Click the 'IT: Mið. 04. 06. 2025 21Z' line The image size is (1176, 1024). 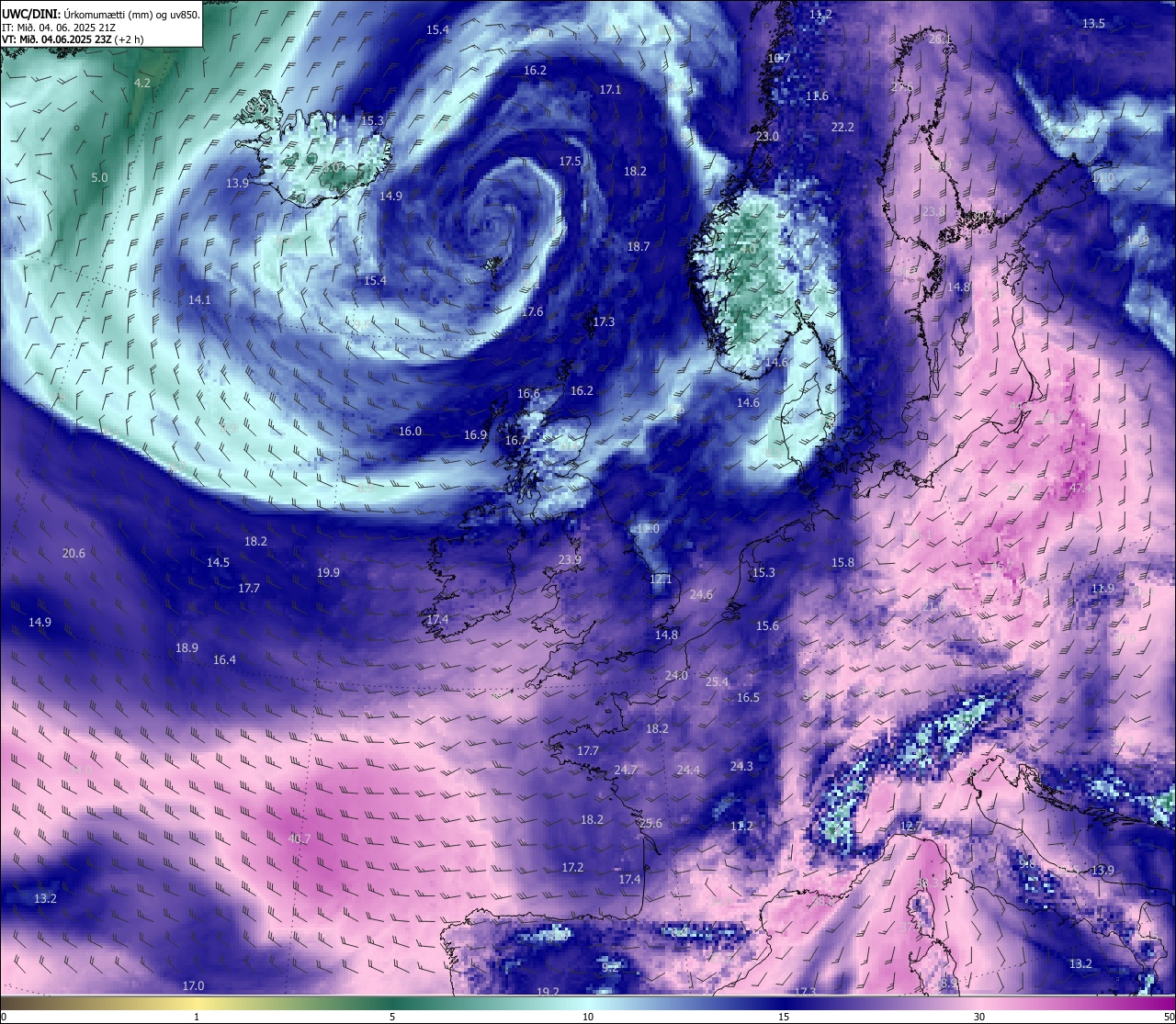(x=59, y=28)
